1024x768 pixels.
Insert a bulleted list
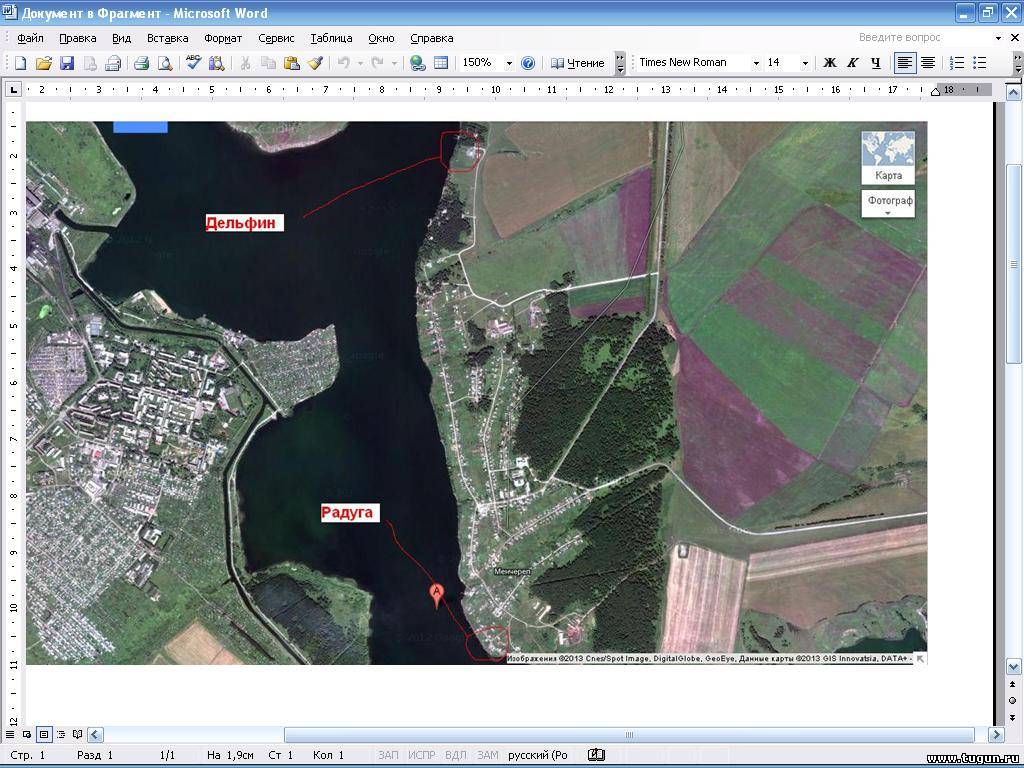pyautogui.click(x=980, y=63)
